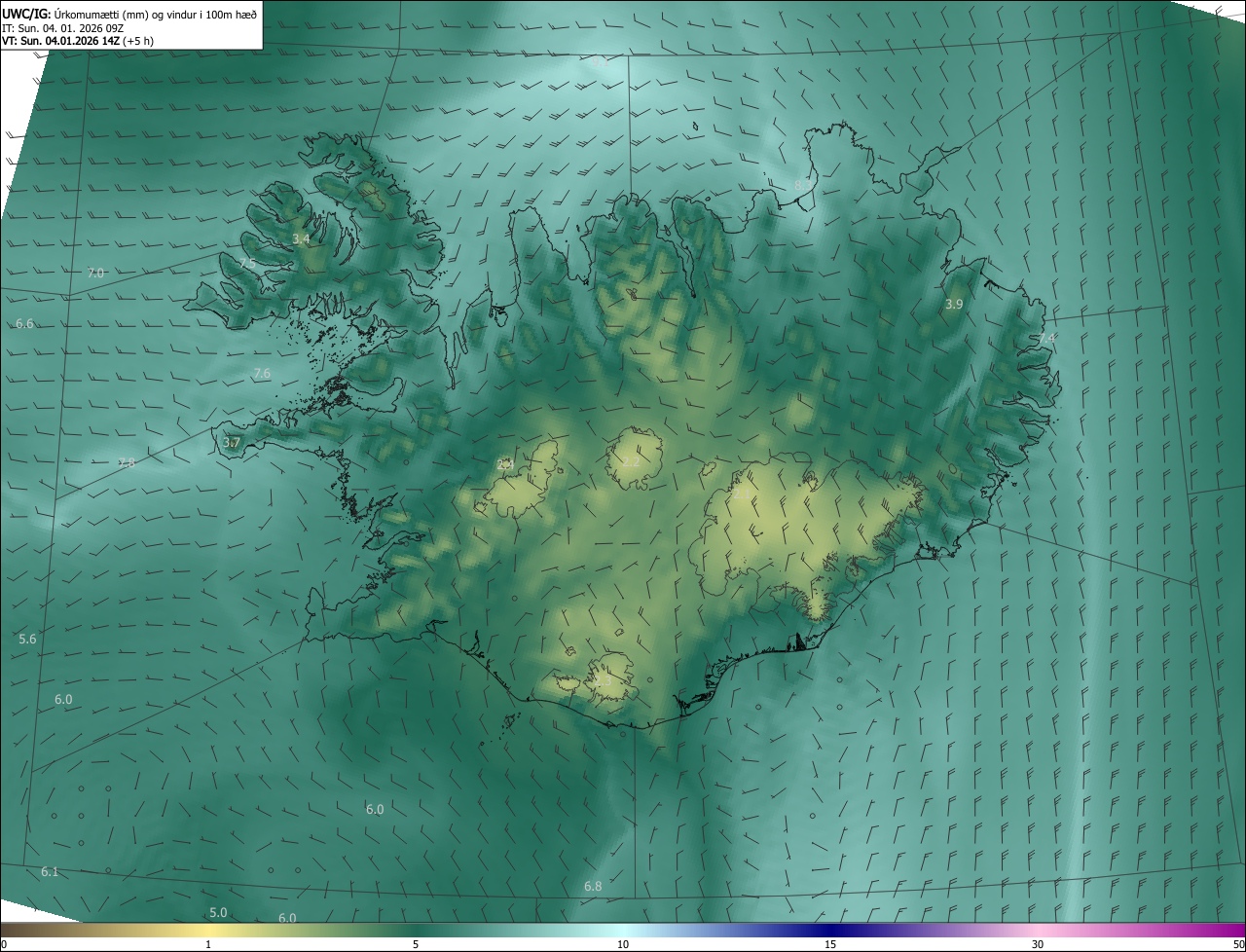Click the 6.6 value label
The height and width of the screenshot is (952, 1246).
24,323
